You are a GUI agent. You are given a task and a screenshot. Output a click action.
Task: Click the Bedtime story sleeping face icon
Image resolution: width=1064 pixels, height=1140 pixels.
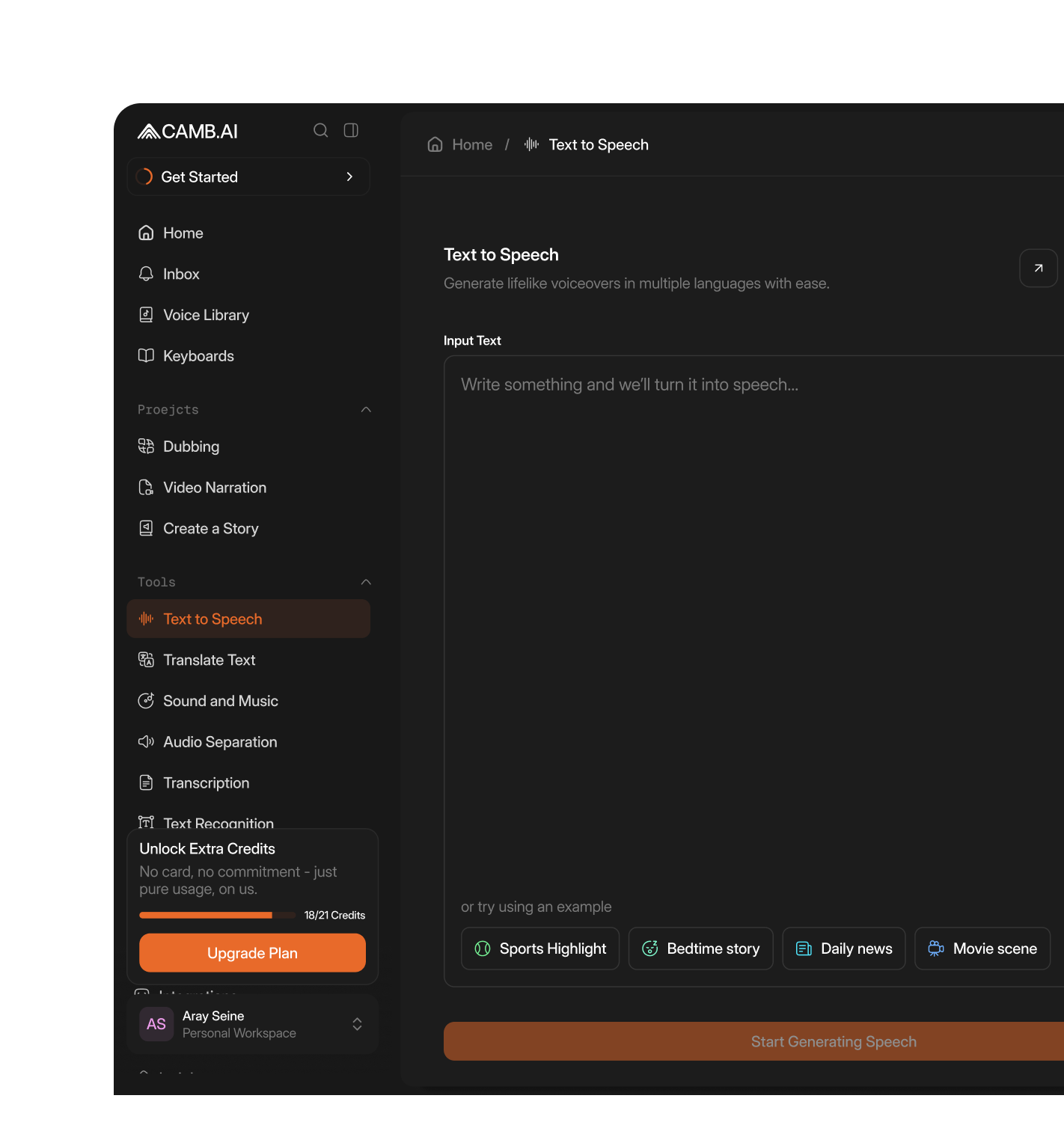click(650, 949)
